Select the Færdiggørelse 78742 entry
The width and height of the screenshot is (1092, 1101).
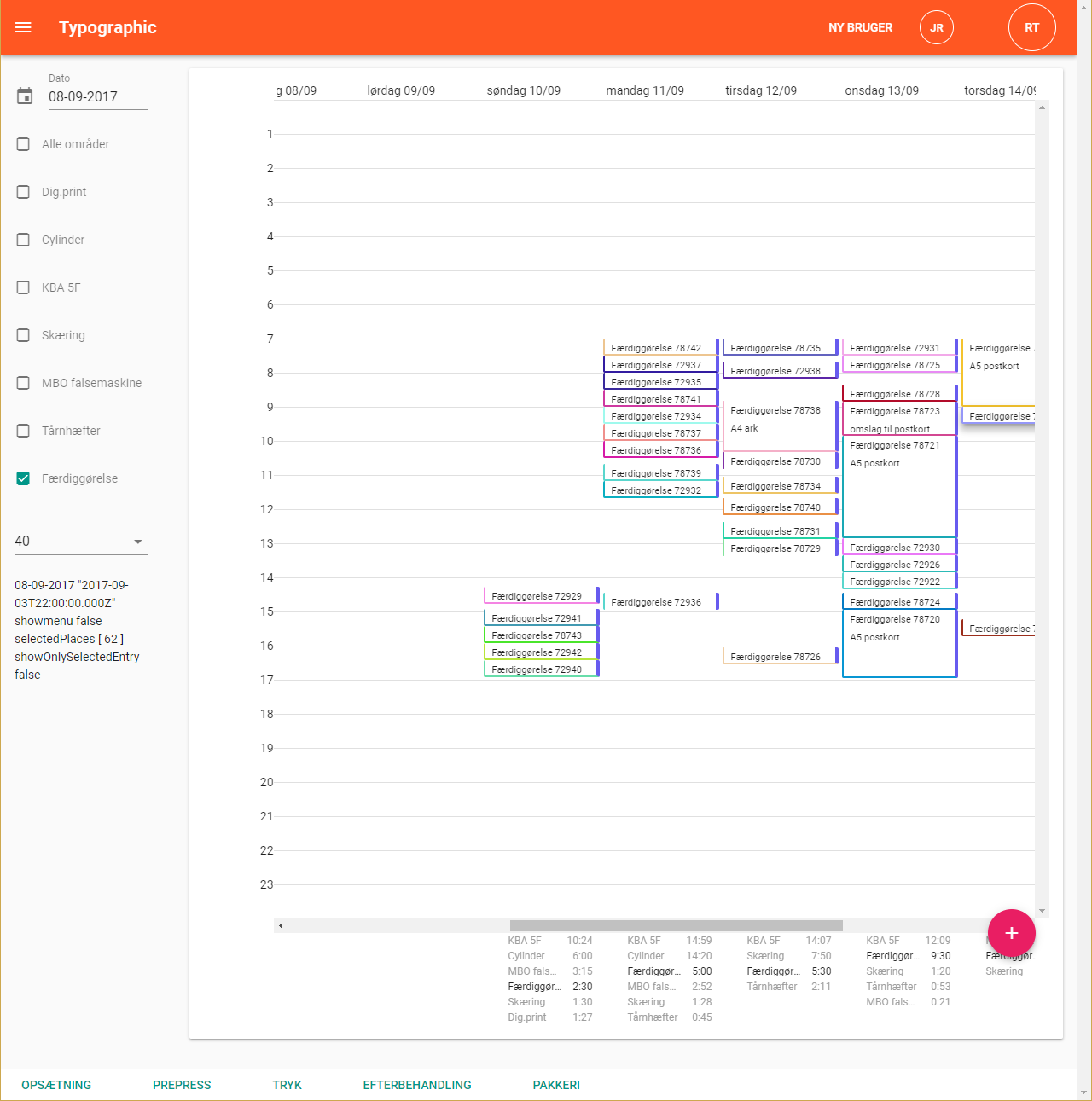pyautogui.click(x=661, y=347)
